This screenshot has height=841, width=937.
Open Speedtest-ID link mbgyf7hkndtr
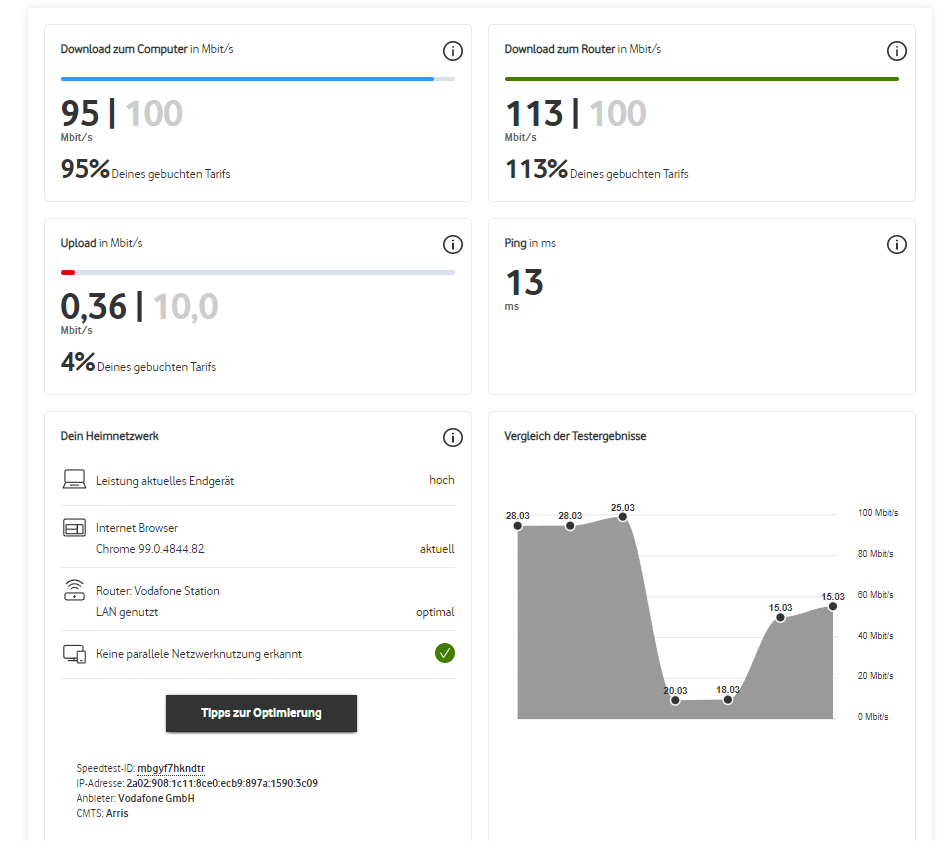[171, 768]
